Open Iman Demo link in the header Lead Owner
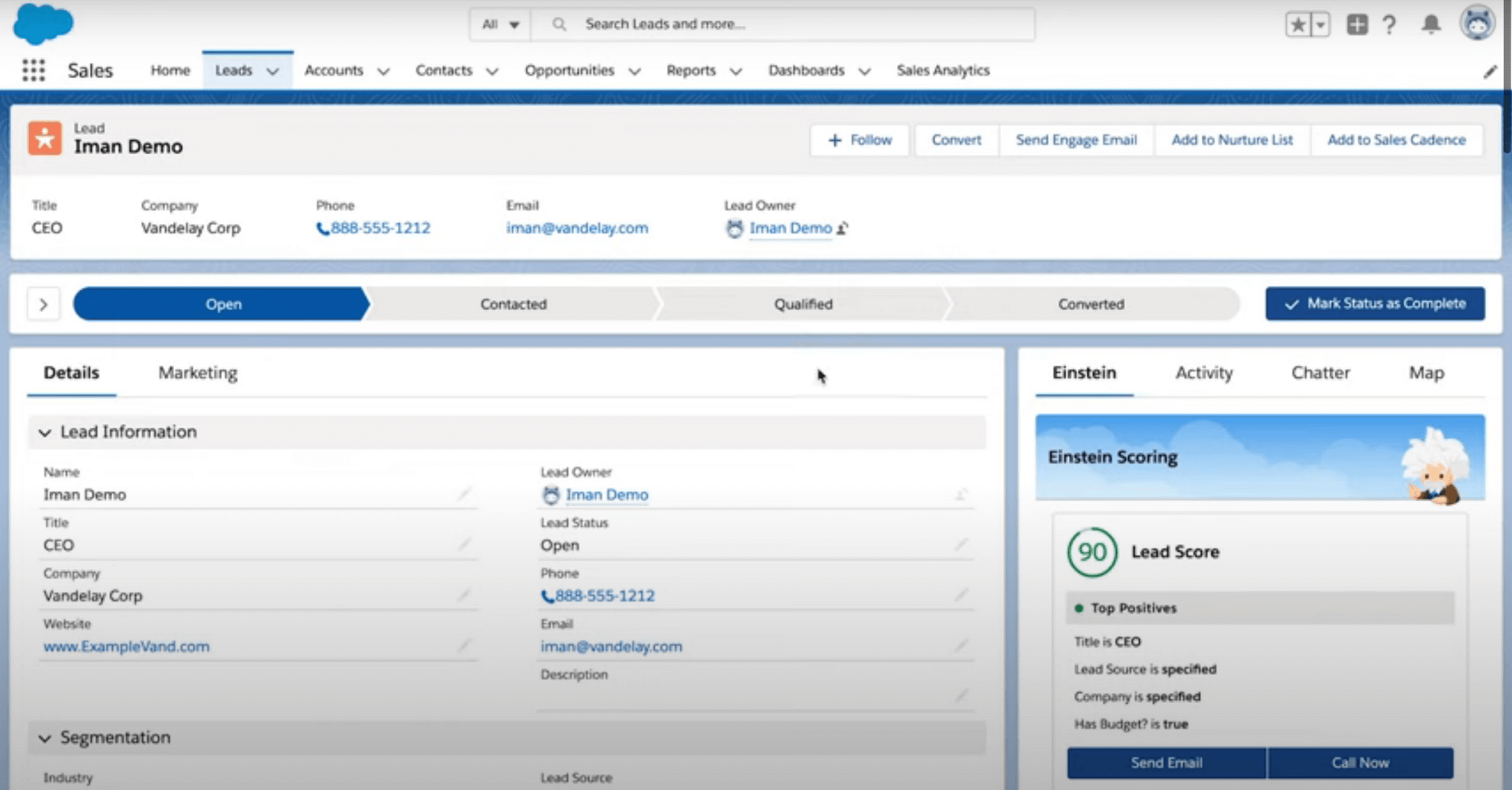 tap(791, 228)
